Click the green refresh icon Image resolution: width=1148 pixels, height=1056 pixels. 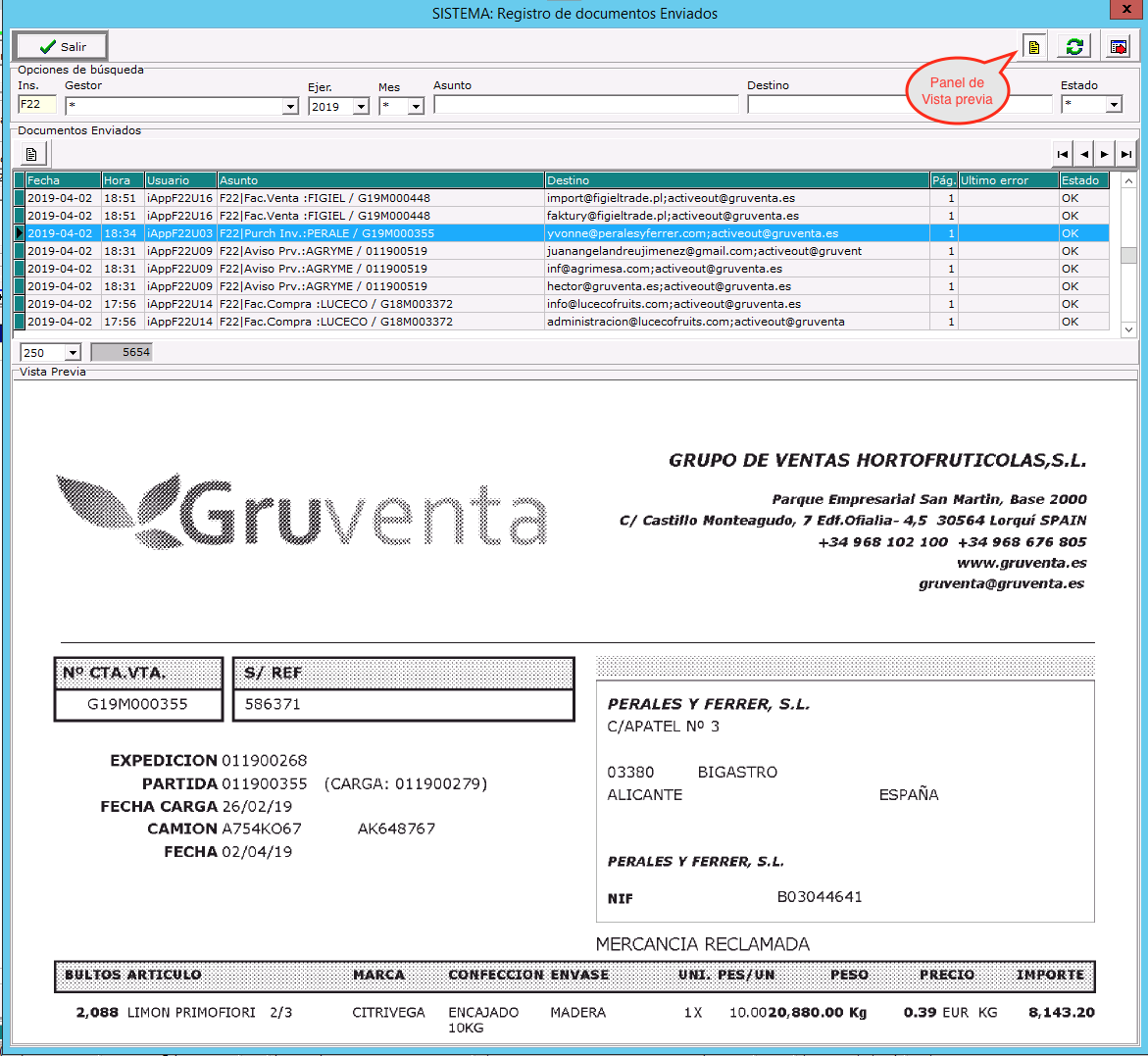[1074, 46]
